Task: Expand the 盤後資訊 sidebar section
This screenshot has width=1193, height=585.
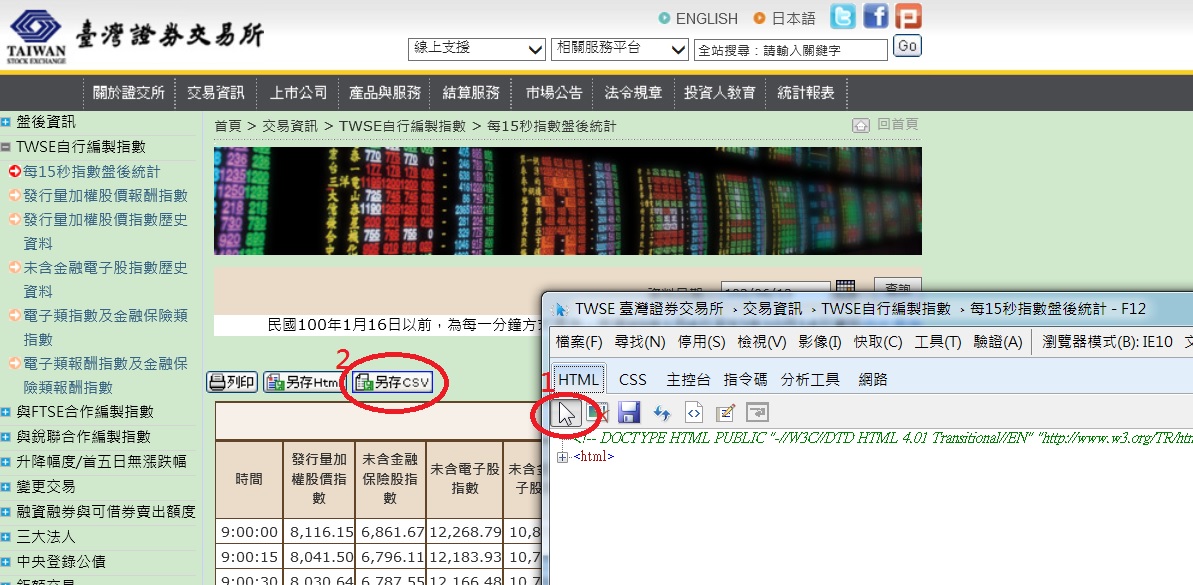Action: 6,122
